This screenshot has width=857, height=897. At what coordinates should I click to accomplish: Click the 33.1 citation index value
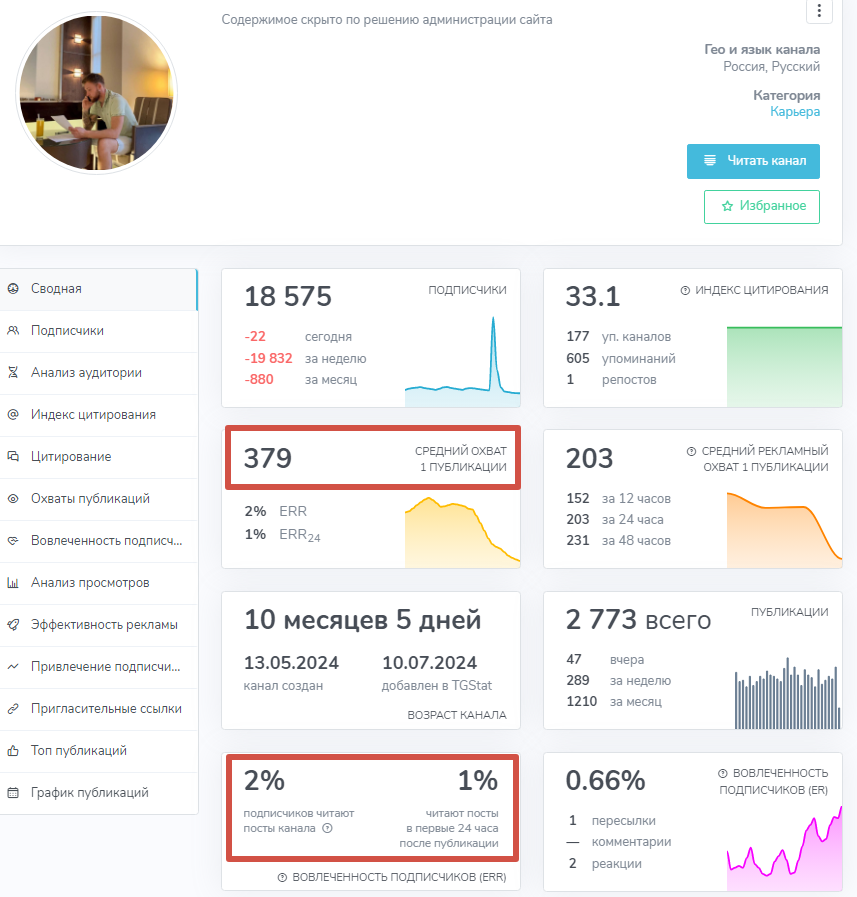(x=593, y=296)
